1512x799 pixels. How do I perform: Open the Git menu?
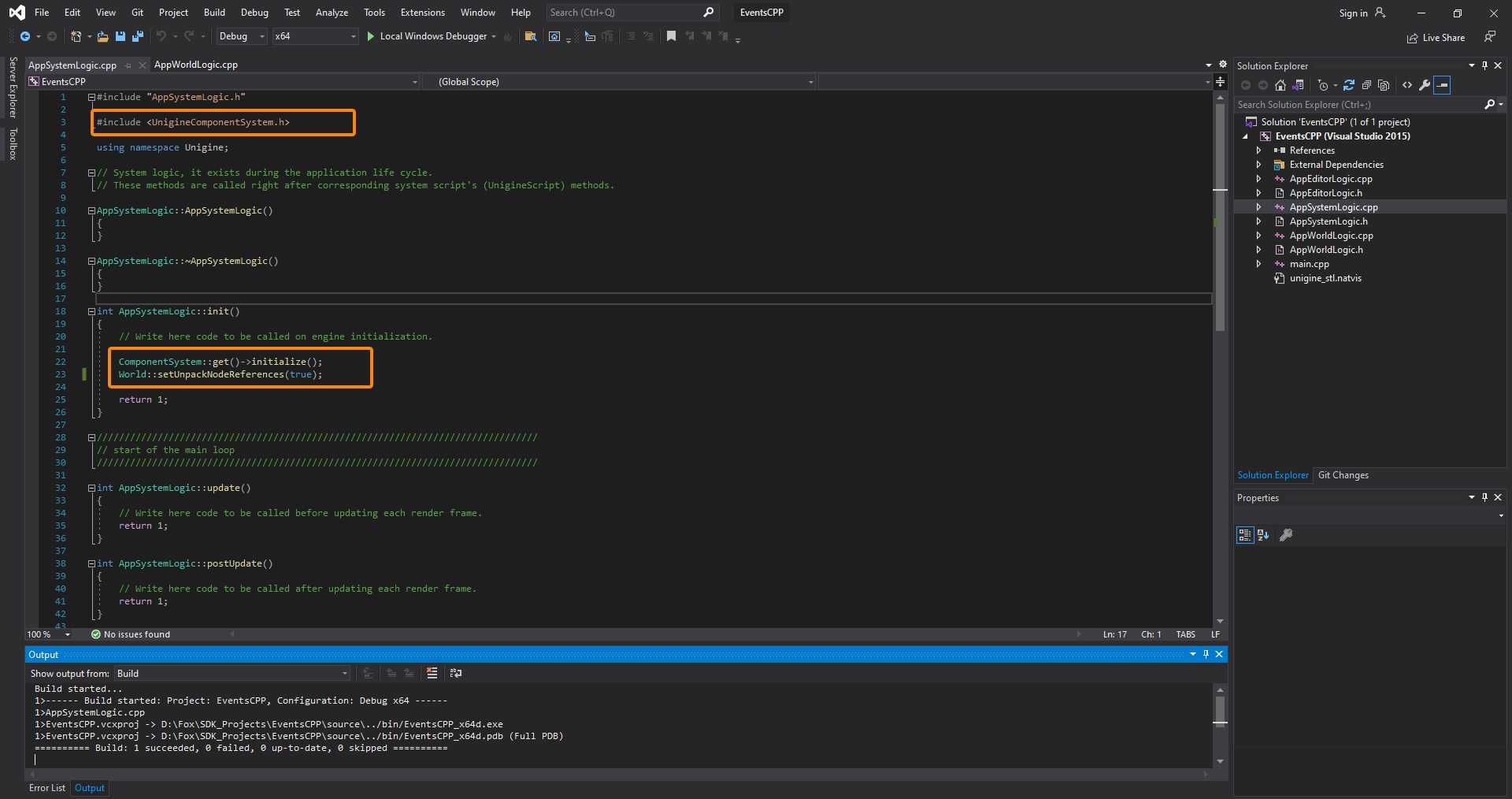[136, 12]
